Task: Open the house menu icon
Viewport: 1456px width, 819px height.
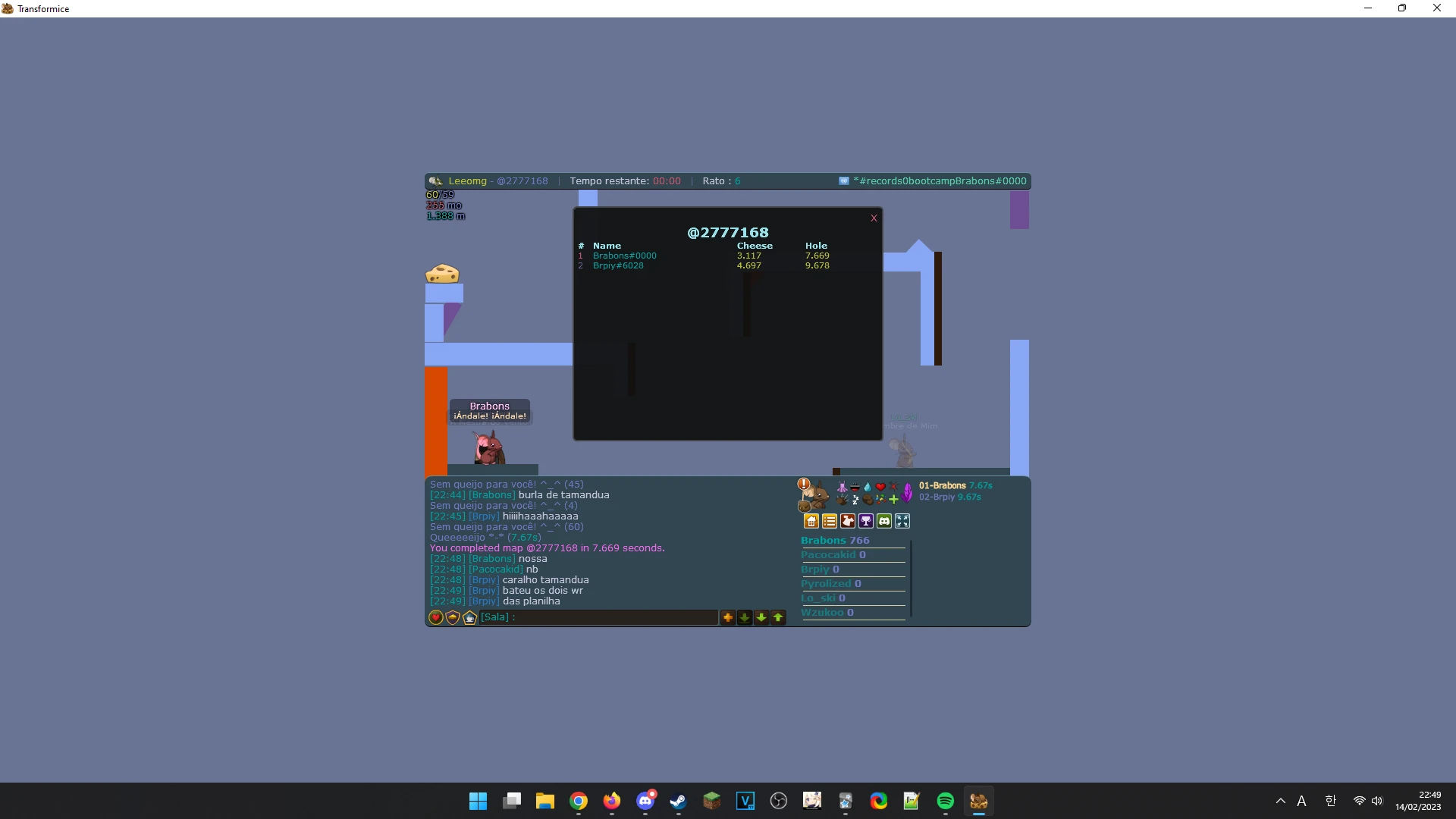Action: tap(811, 521)
